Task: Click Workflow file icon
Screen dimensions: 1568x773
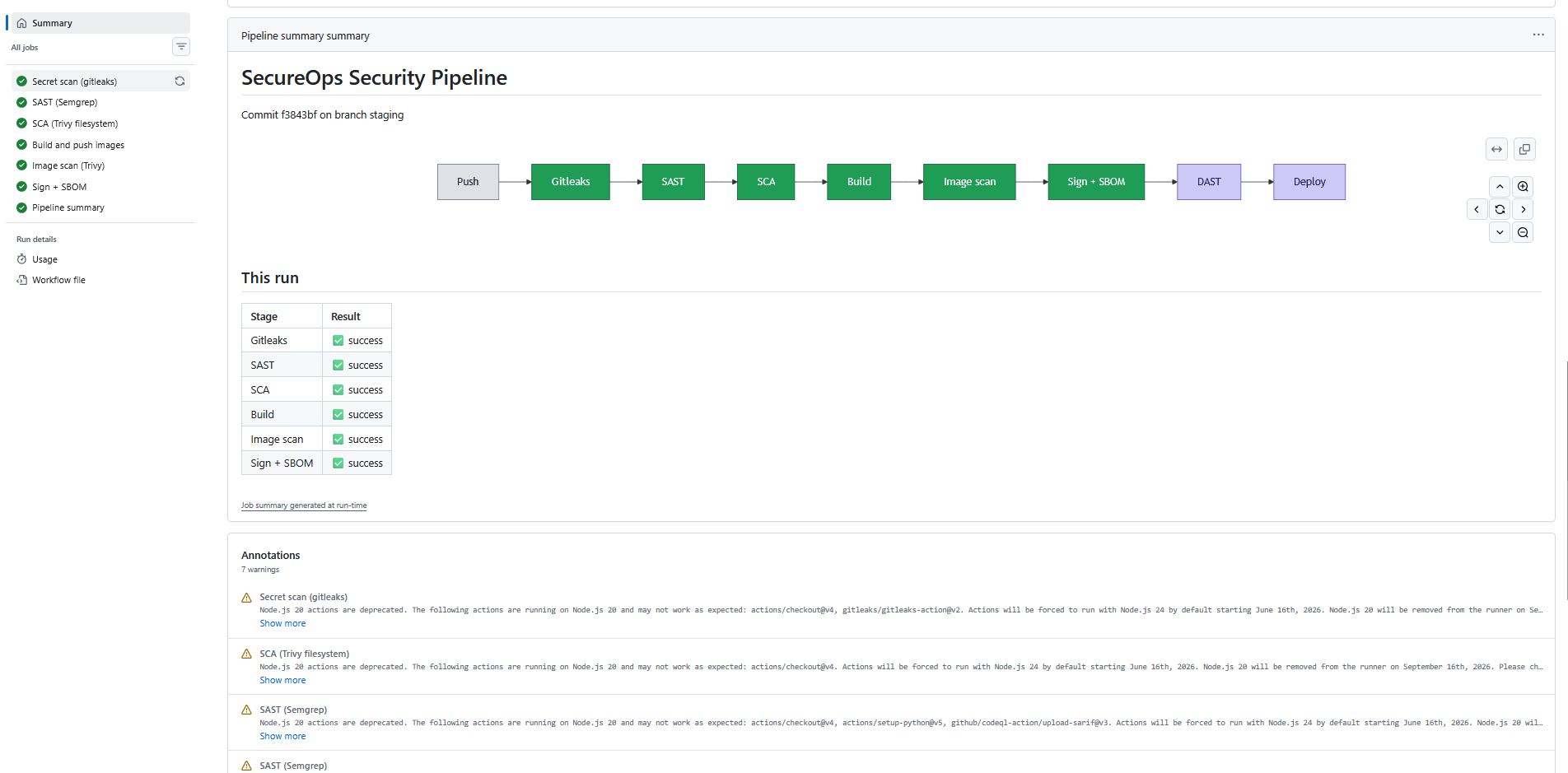Action: tap(22, 280)
